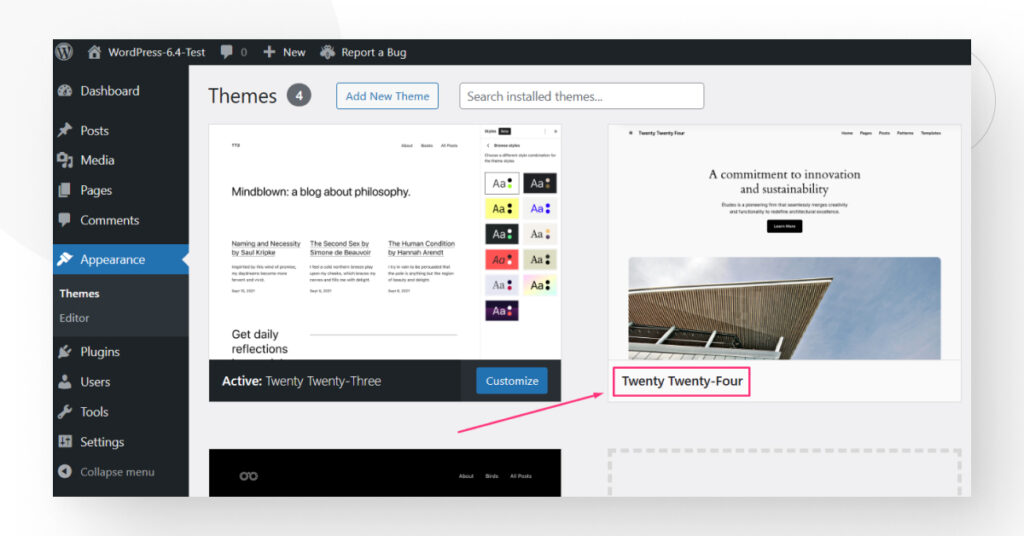1024x536 pixels.
Task: Select the white Aa style swatch
Action: pyautogui.click(x=502, y=183)
